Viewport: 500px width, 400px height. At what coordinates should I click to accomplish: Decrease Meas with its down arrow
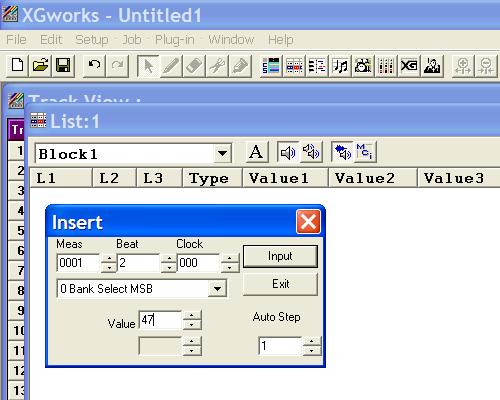click(109, 267)
